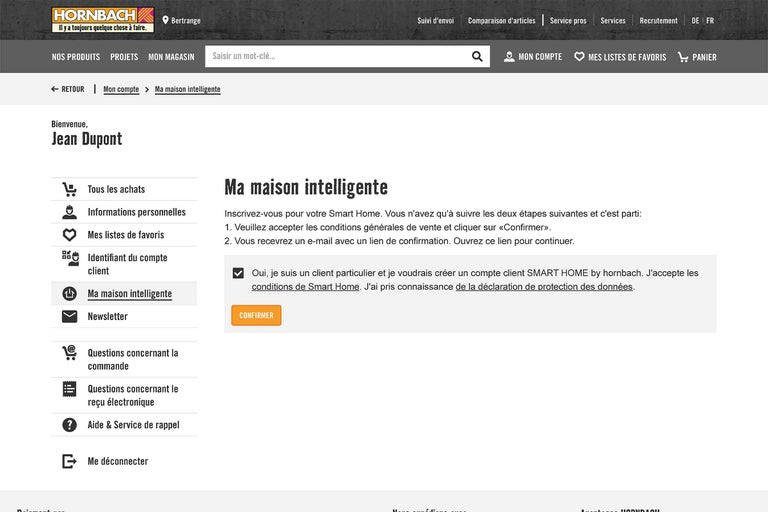Click the Me déconnecter logout icon
The height and width of the screenshot is (512, 768).
point(69,461)
